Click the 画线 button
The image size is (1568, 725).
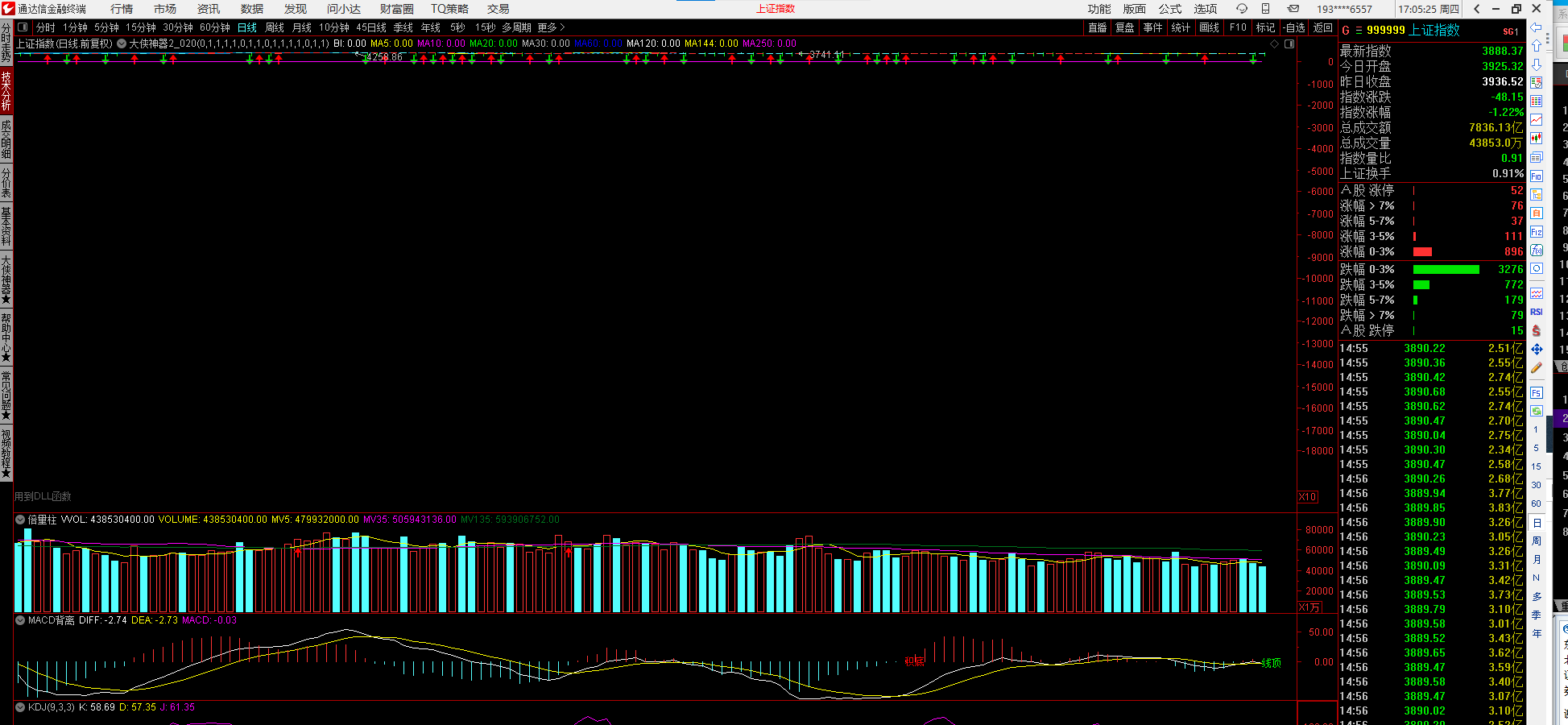click(1209, 27)
